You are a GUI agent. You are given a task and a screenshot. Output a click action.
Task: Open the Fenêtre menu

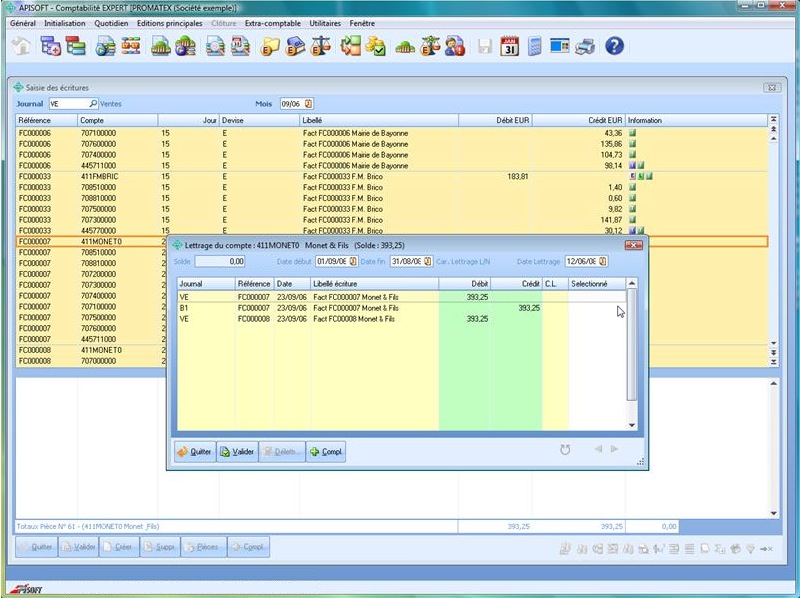click(362, 23)
